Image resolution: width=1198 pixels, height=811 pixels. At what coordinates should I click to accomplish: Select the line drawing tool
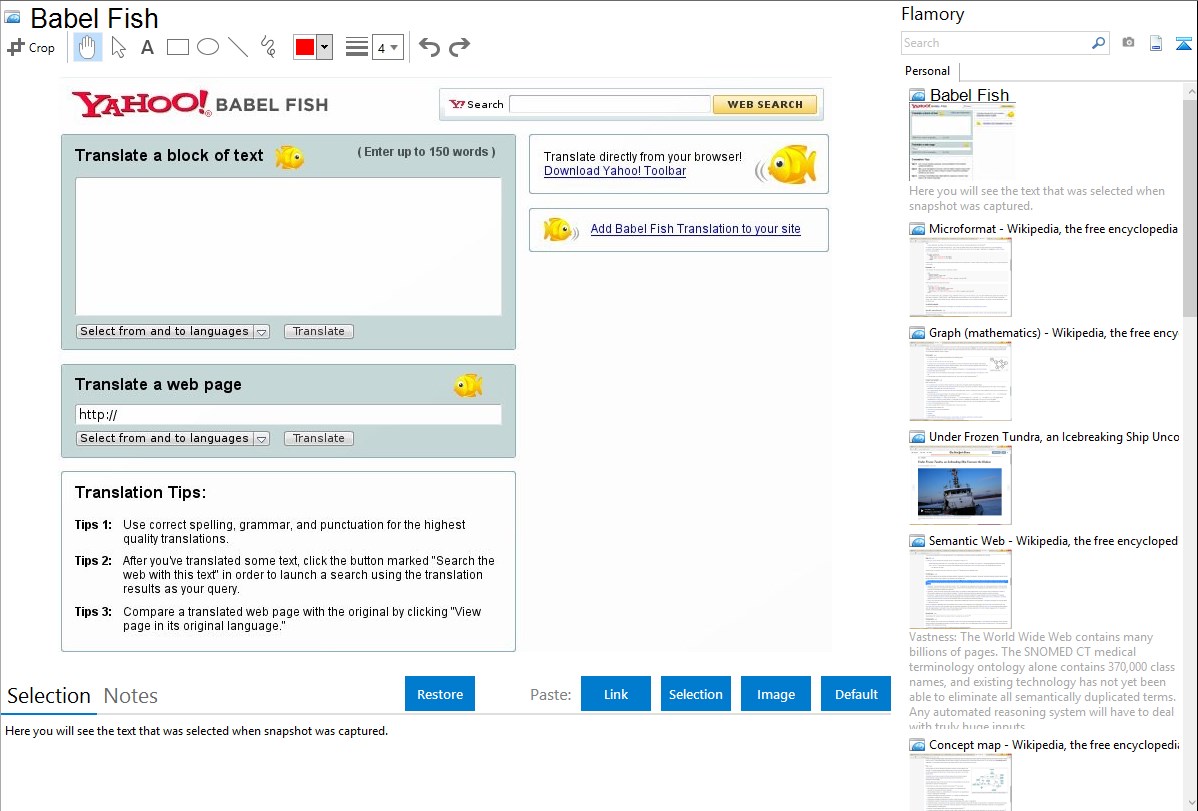[x=238, y=47]
